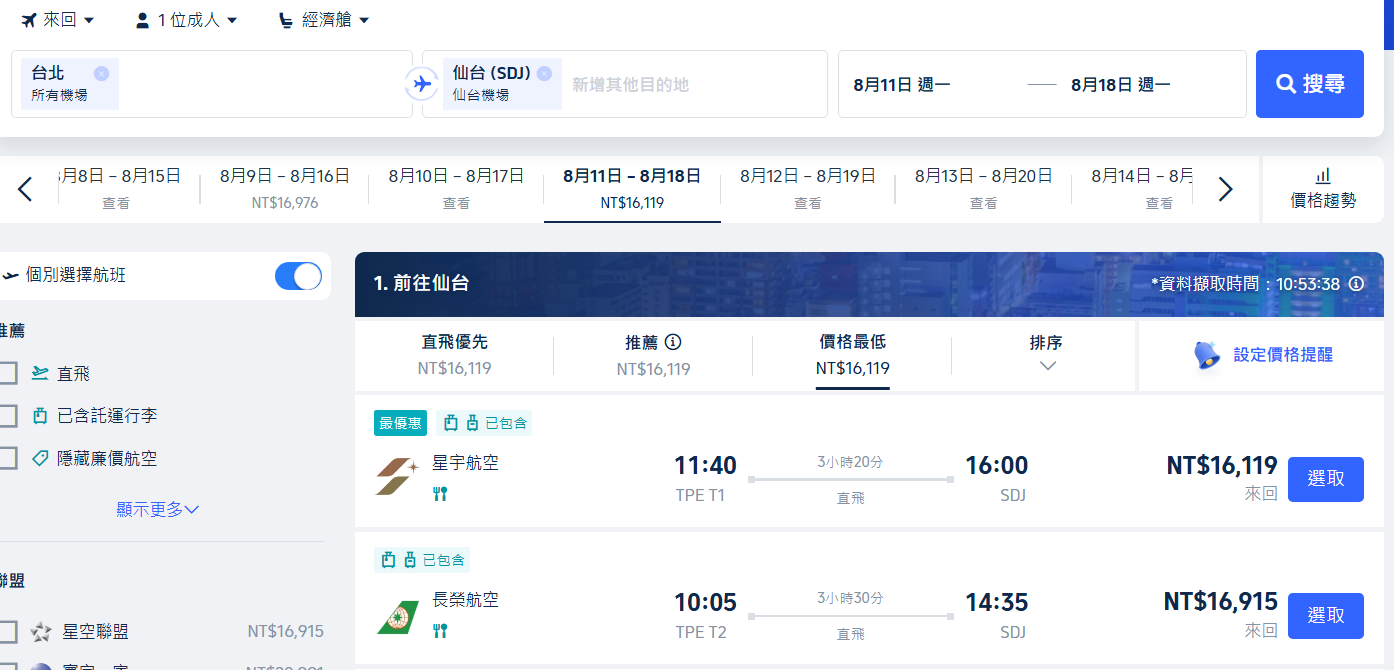The width and height of the screenshot is (1394, 670).
Task: Click the bell icon for price alerts
Action: point(1208,355)
